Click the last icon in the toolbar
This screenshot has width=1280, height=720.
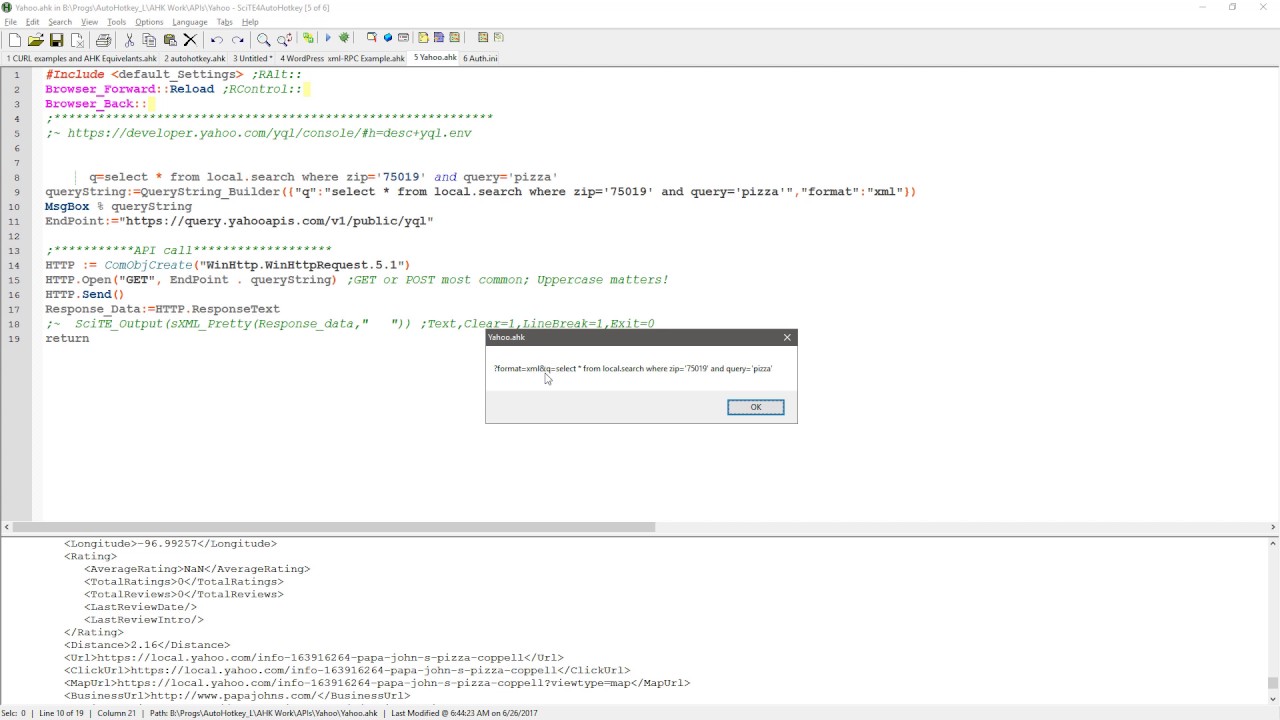pyautogui.click(x=499, y=38)
